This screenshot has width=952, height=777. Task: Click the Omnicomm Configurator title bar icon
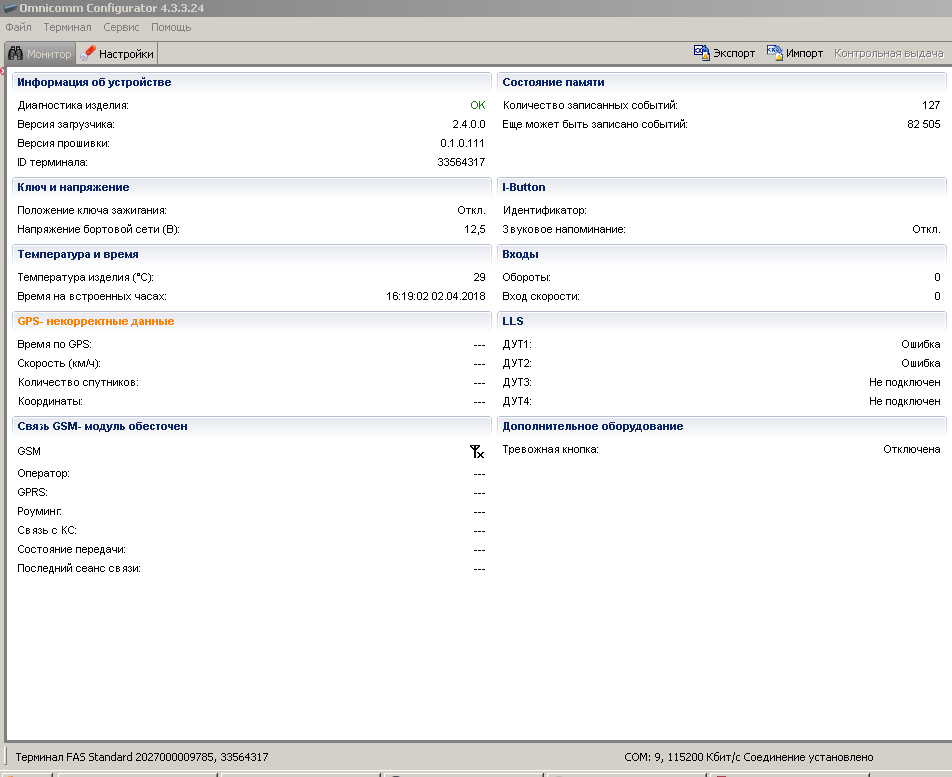[10, 8]
